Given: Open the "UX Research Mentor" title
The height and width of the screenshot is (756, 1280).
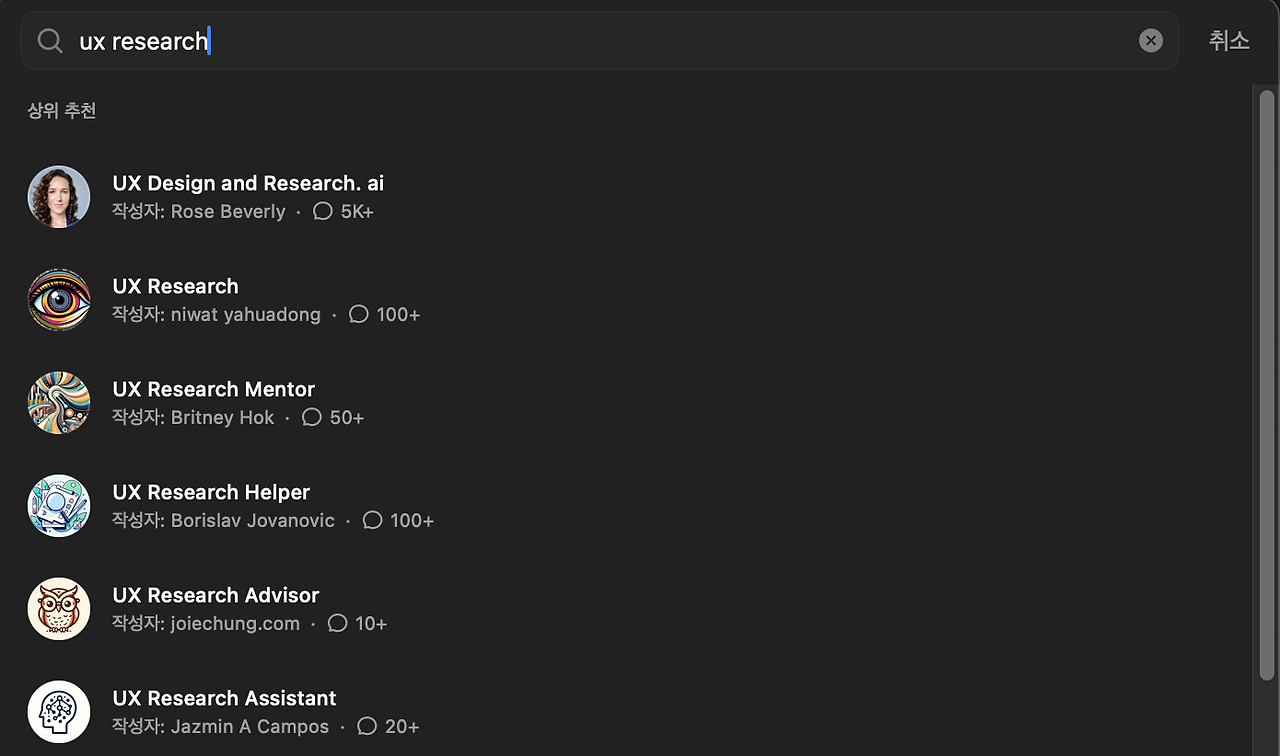Looking at the screenshot, I should point(214,389).
